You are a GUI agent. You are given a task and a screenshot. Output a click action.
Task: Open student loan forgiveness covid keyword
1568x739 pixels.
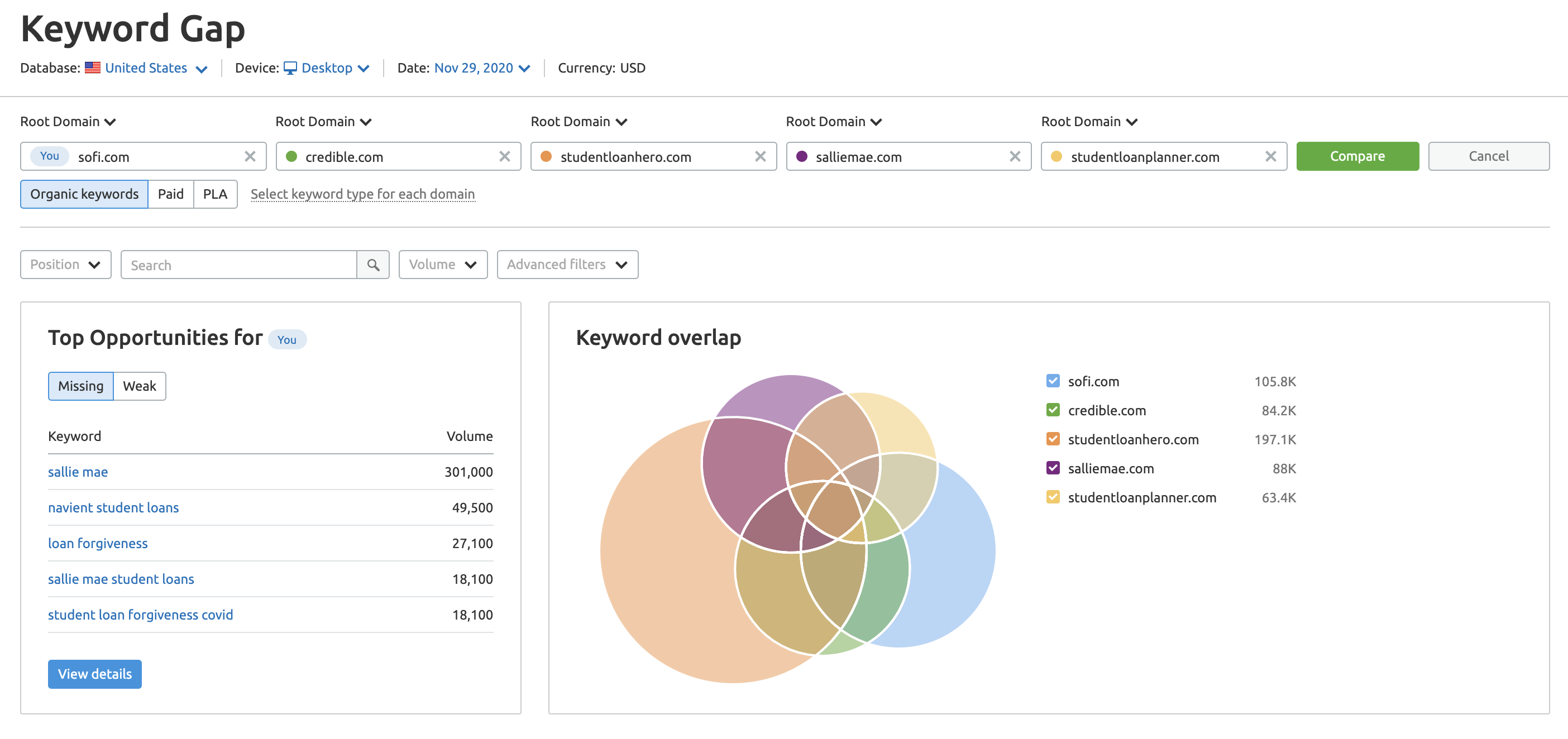(141, 615)
